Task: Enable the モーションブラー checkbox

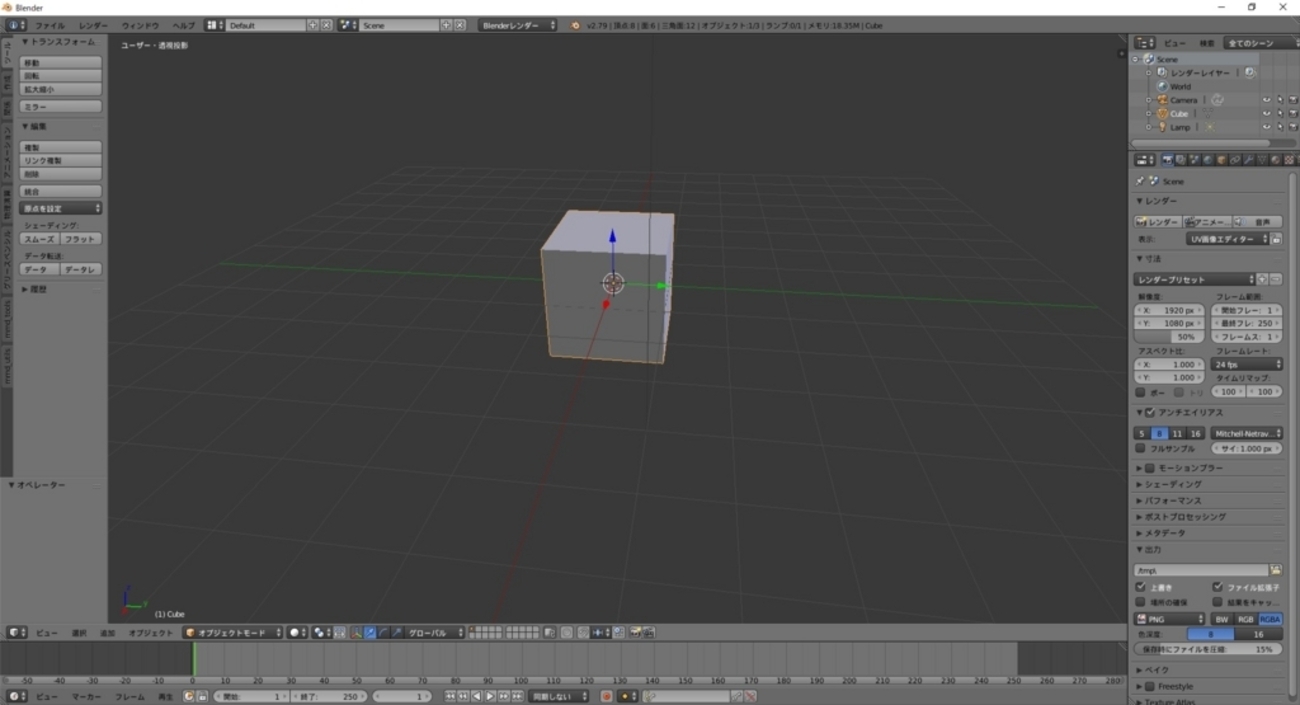Action: pos(1149,468)
